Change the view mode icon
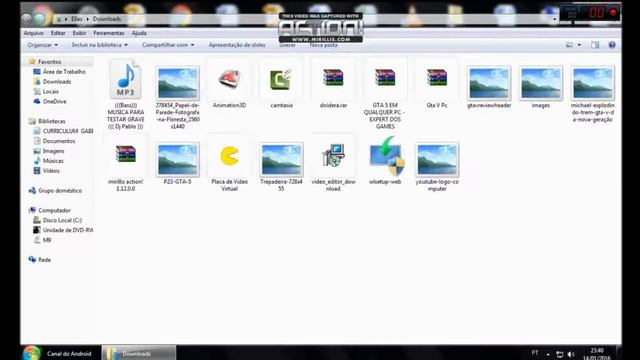 tap(569, 45)
